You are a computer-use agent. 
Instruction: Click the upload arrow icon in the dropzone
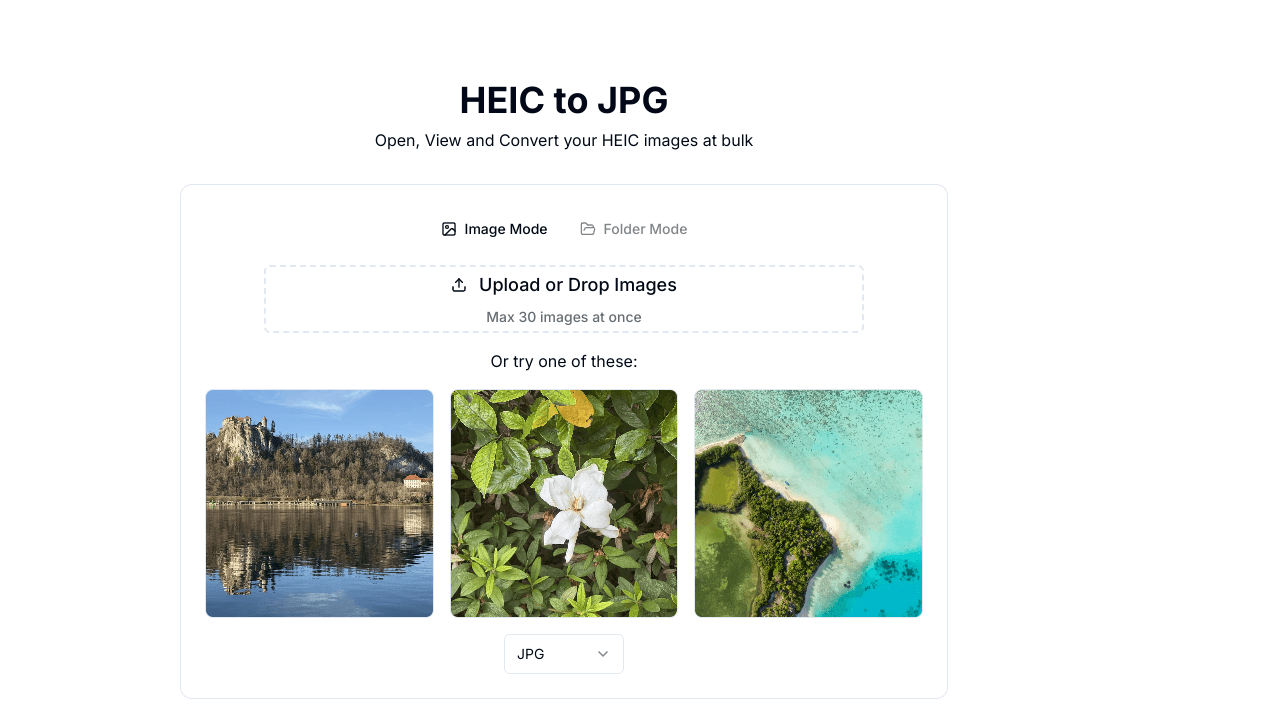click(459, 284)
